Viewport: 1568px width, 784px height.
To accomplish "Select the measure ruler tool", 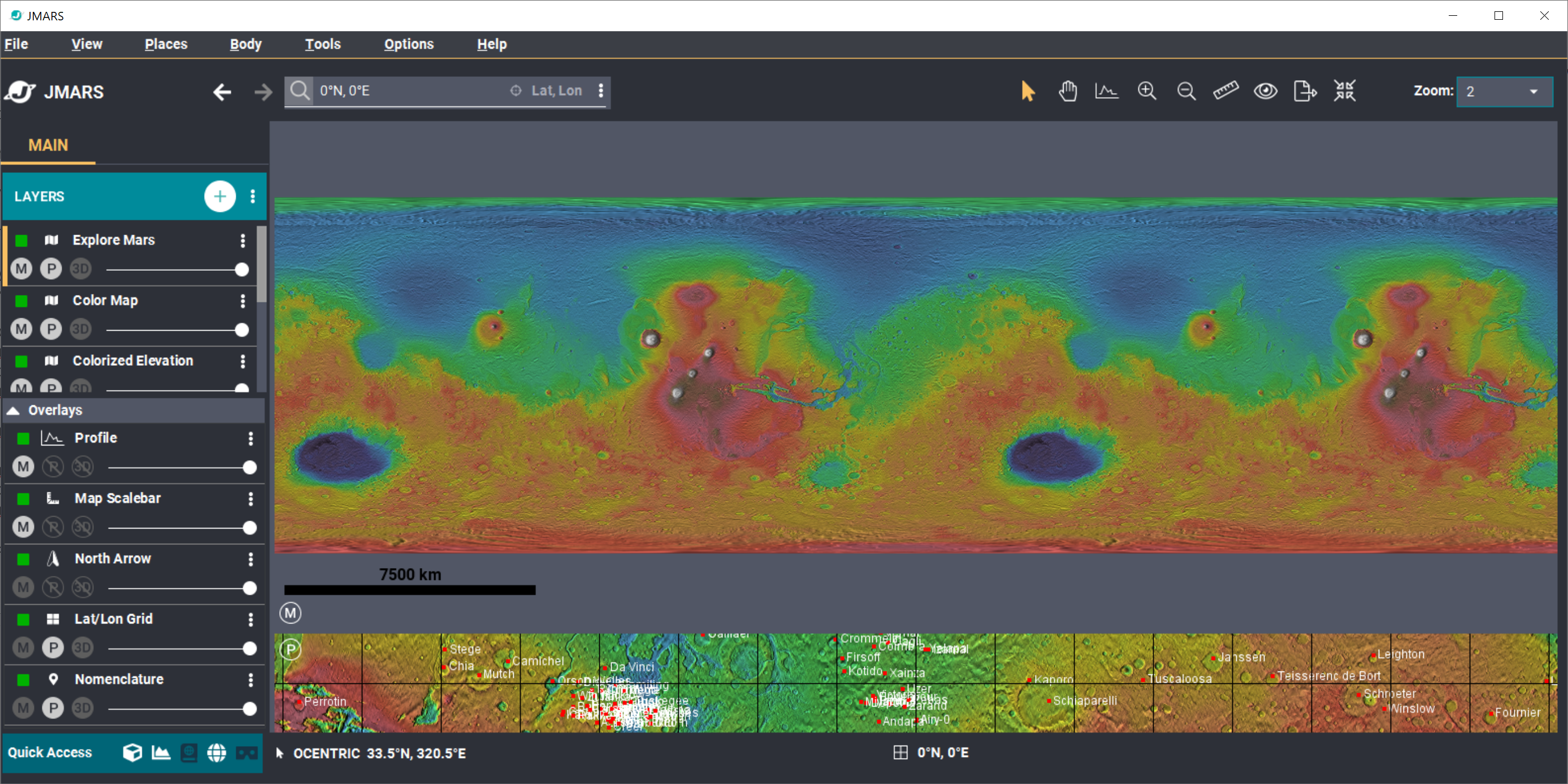I will tap(1226, 90).
